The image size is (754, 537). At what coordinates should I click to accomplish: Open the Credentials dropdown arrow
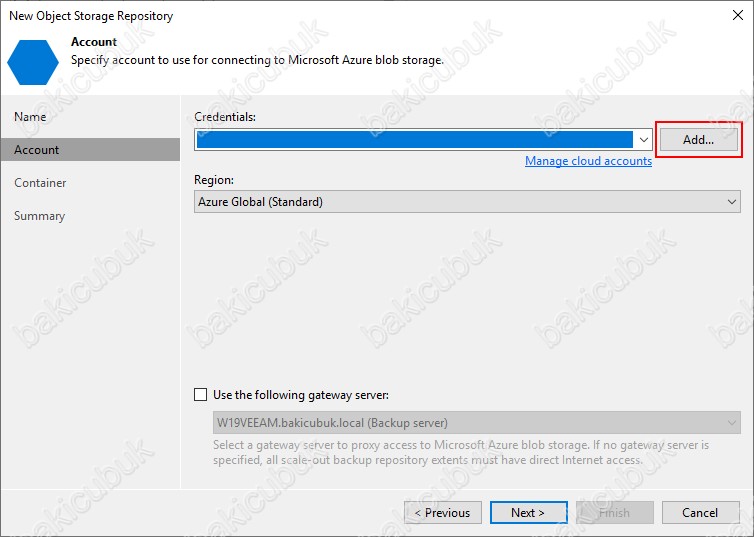coord(644,140)
